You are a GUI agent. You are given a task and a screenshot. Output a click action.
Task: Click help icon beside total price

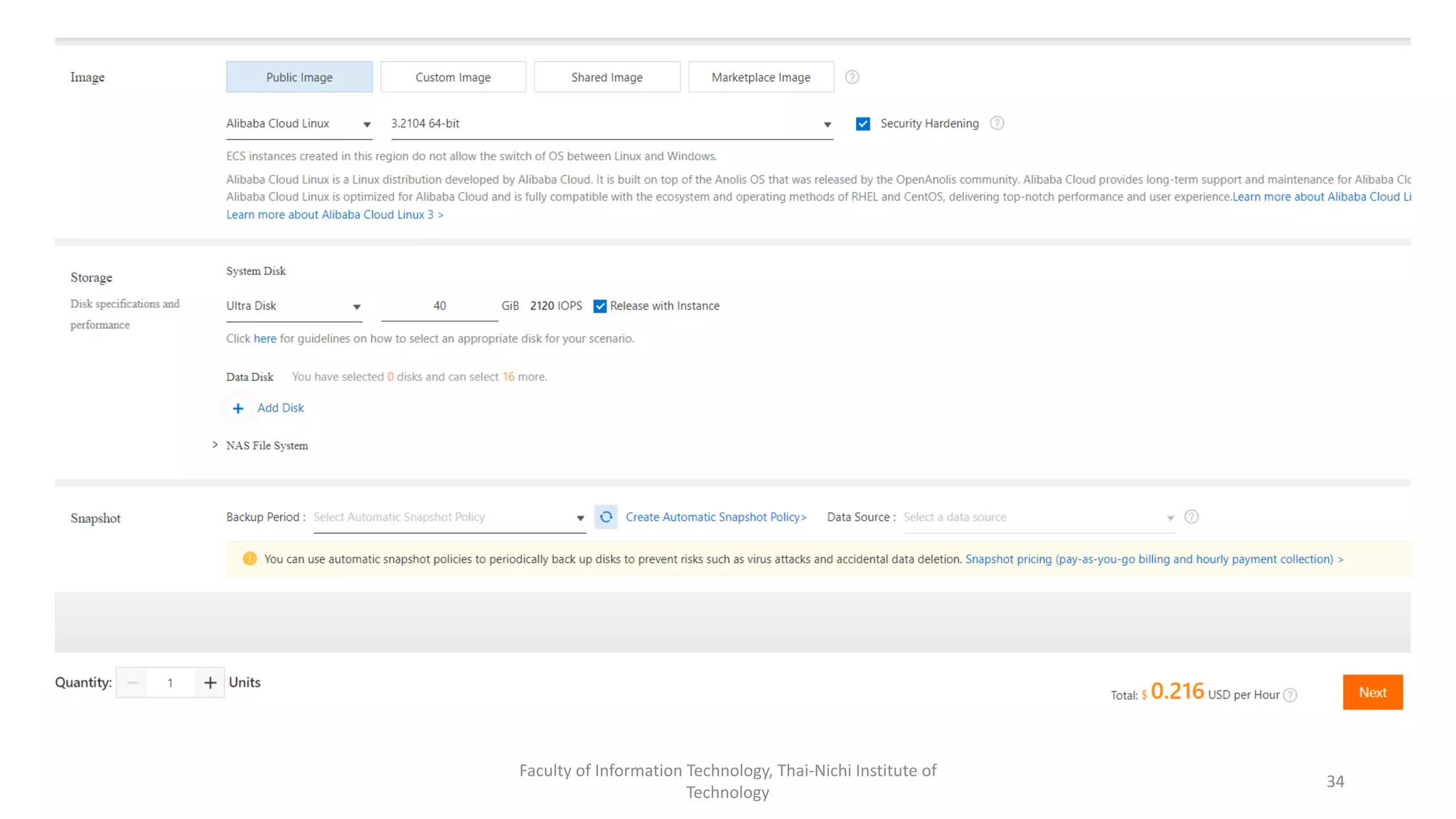[x=1290, y=695]
